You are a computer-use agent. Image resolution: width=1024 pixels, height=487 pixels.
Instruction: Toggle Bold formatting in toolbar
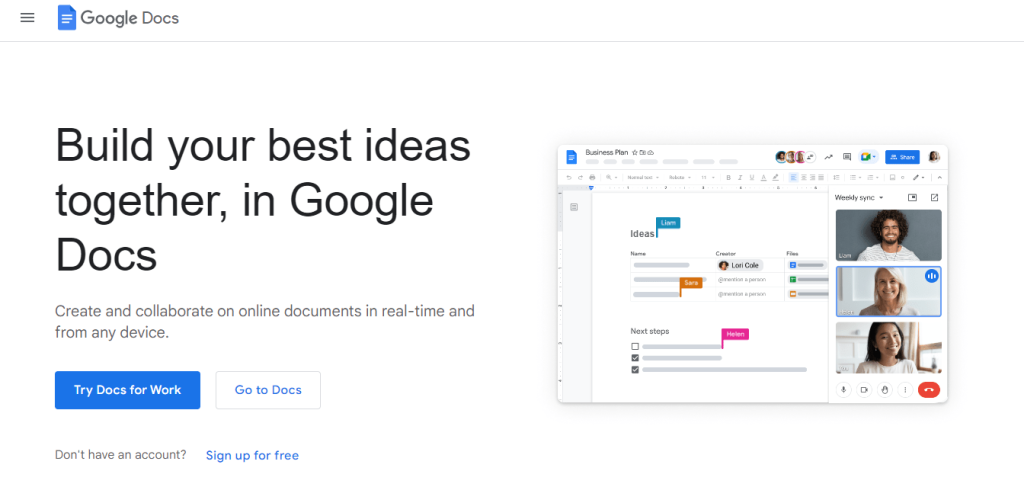[x=729, y=178]
